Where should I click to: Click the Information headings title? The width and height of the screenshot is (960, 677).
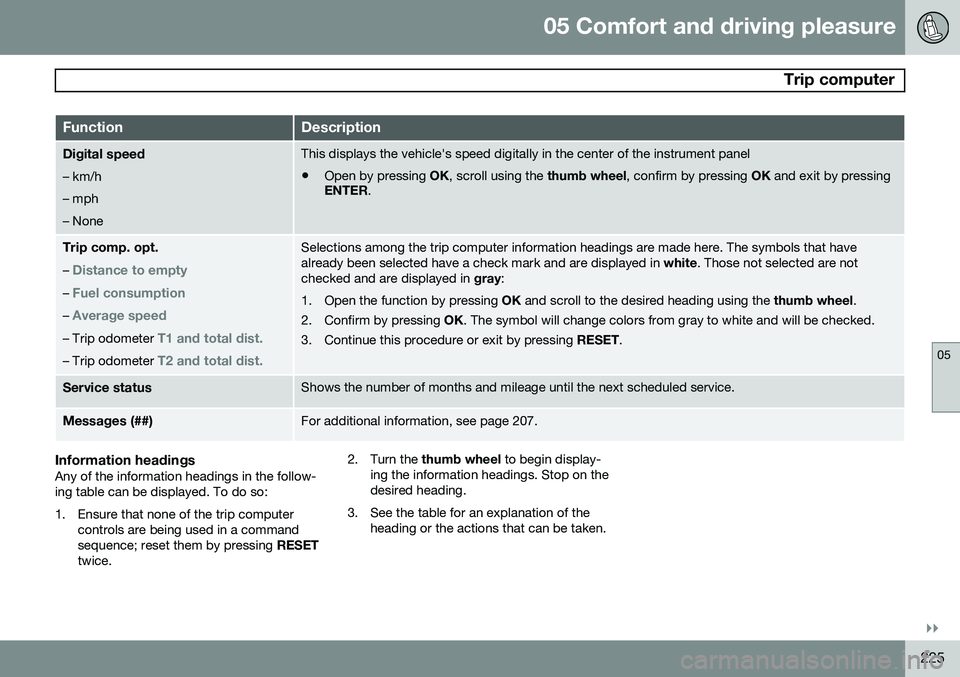click(x=125, y=460)
